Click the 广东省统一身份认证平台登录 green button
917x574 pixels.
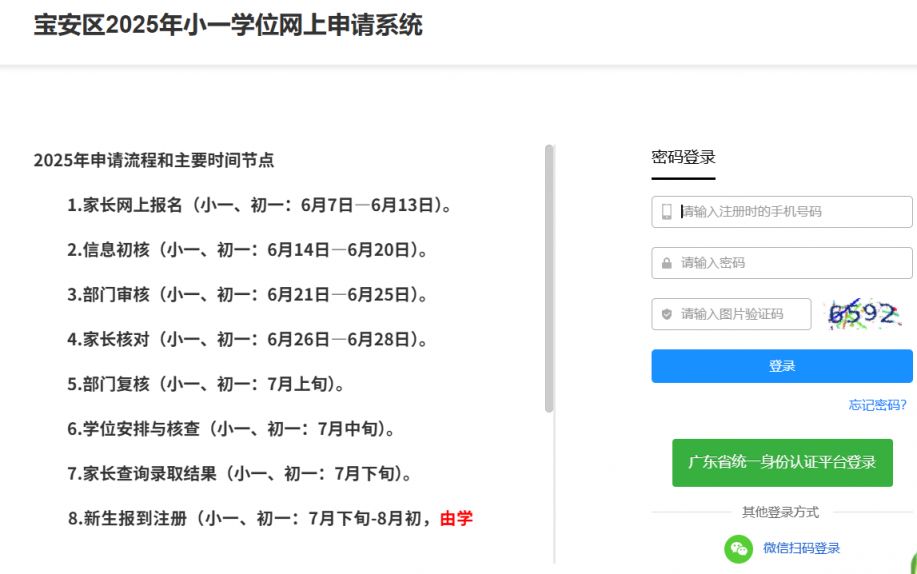coord(782,463)
